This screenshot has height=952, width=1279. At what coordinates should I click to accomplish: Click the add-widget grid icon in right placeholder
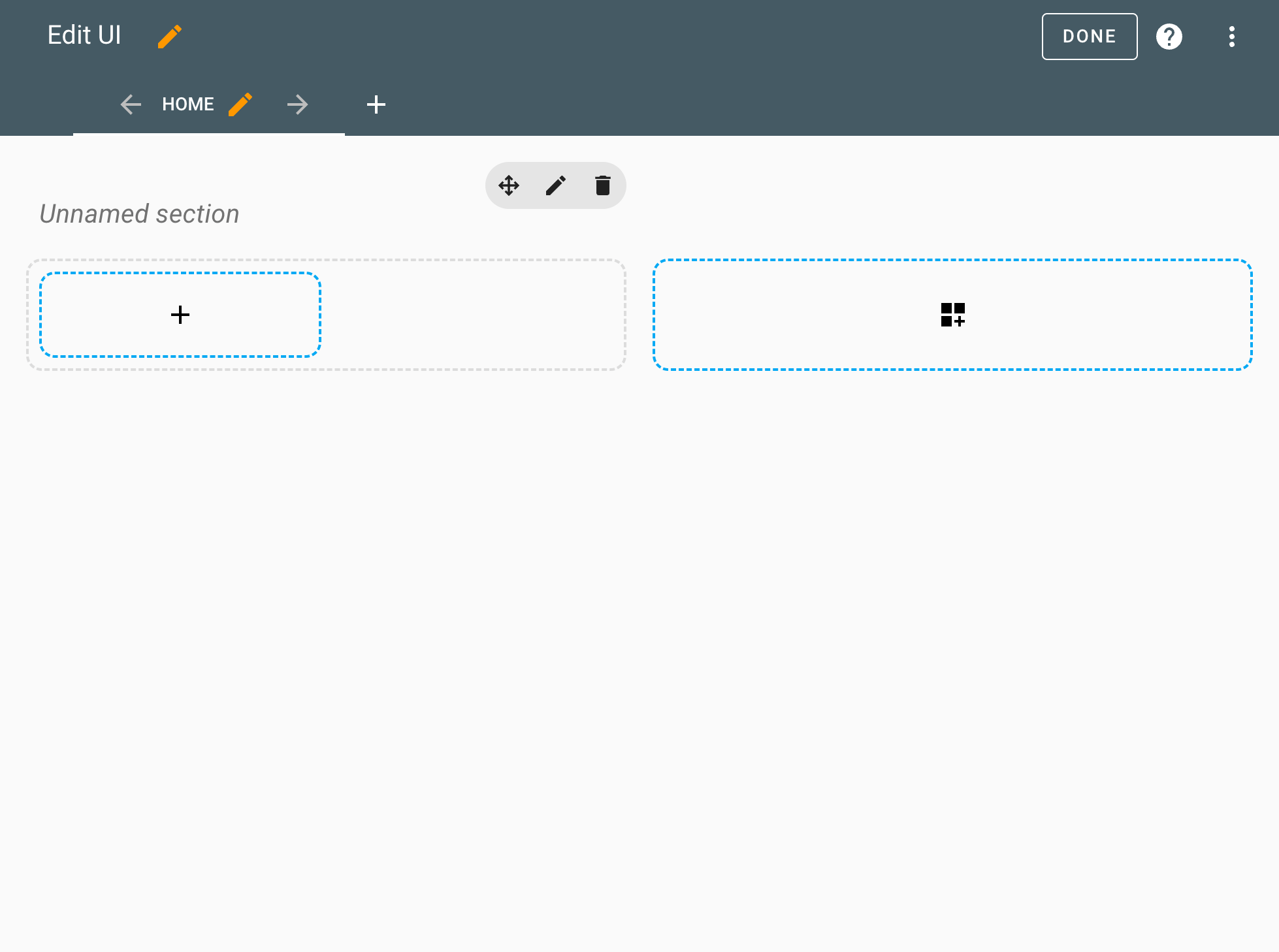click(x=953, y=315)
